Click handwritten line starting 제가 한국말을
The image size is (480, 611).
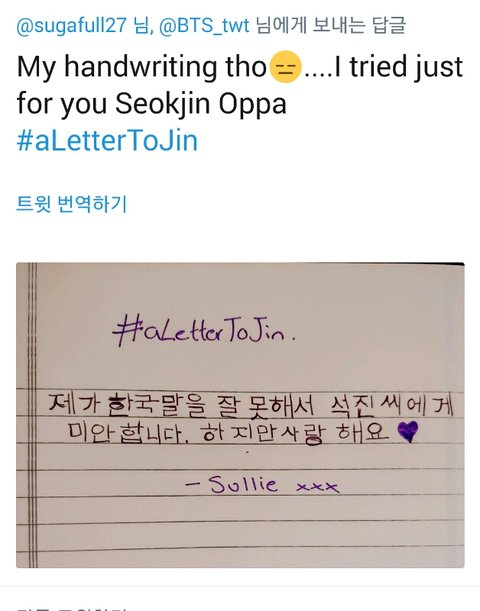click(x=251, y=405)
